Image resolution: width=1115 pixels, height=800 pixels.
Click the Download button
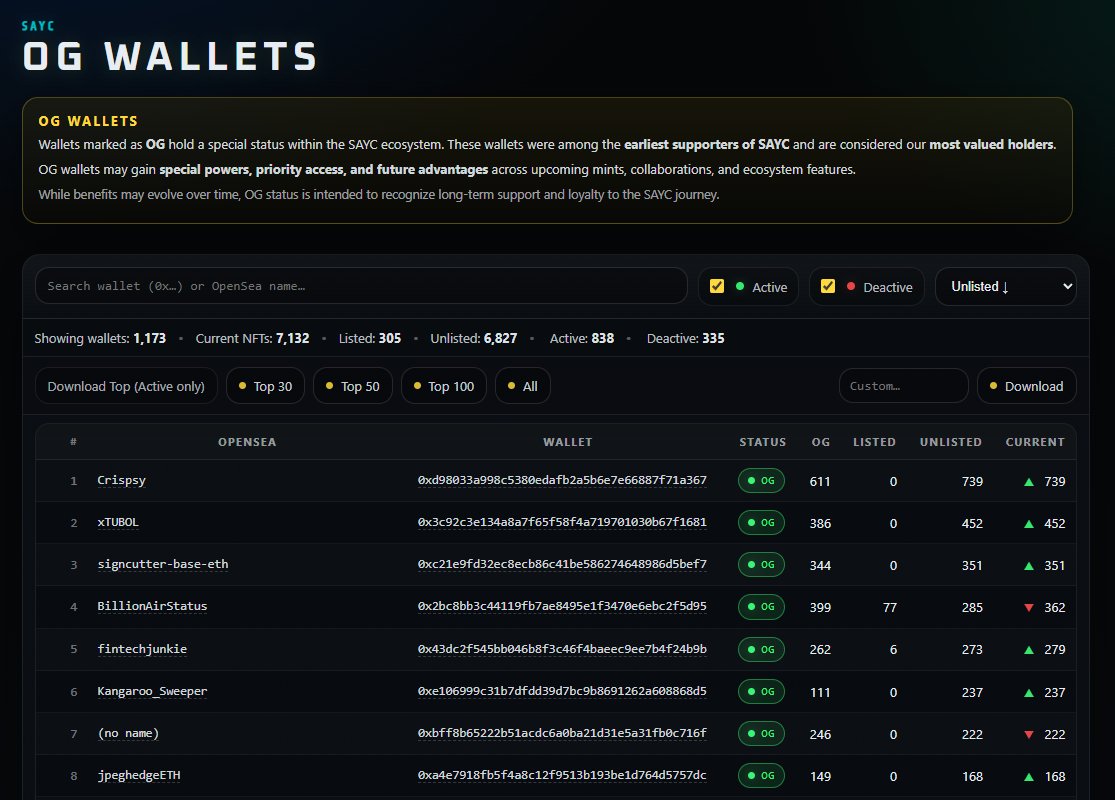click(1027, 386)
